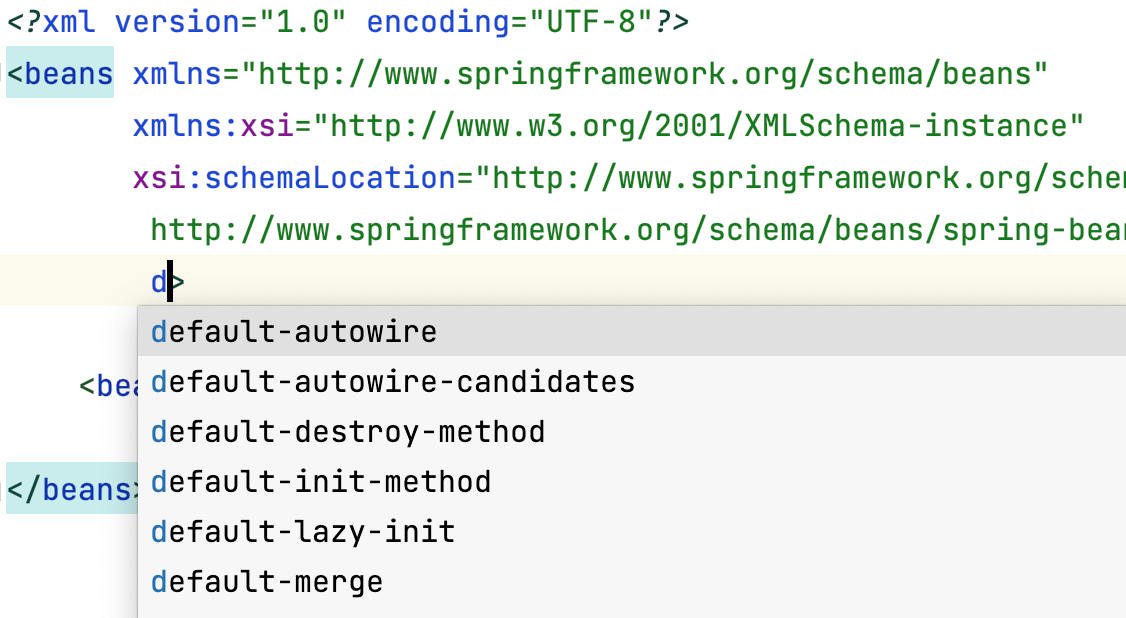The image size is (1126, 618).
Task: Click the XMLSchema-instance URL value
Action: coord(698,126)
